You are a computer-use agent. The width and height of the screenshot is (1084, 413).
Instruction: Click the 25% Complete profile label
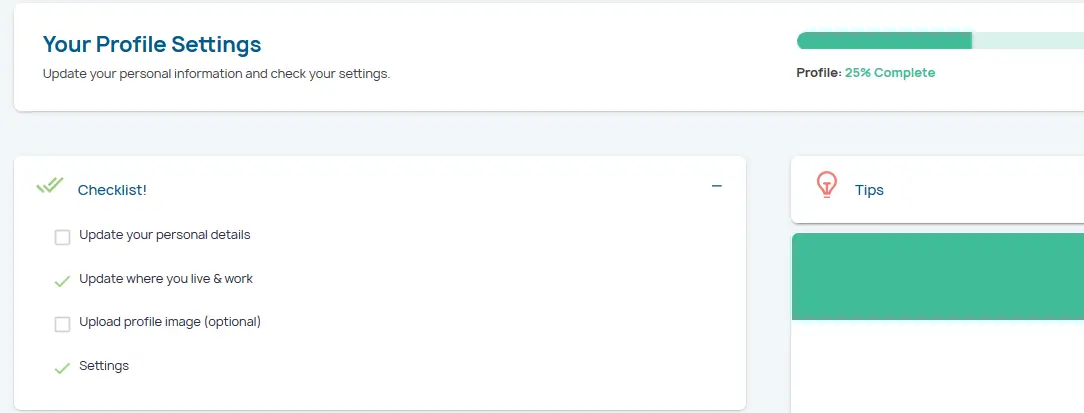click(890, 73)
